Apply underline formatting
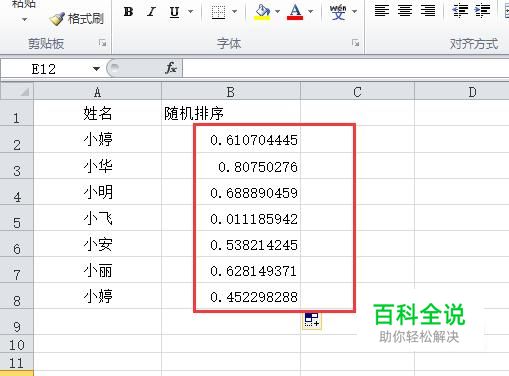509x376 pixels. coord(174,12)
